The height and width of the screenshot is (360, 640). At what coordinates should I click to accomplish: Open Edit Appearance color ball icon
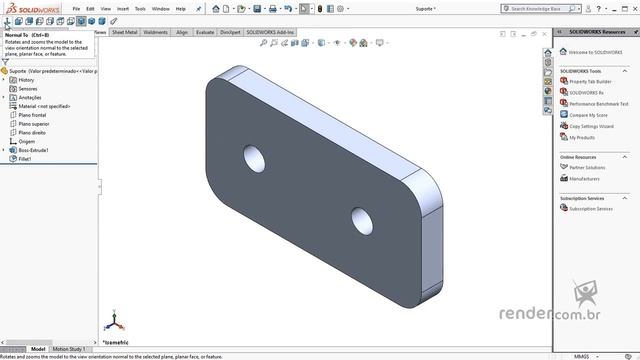(x=353, y=42)
